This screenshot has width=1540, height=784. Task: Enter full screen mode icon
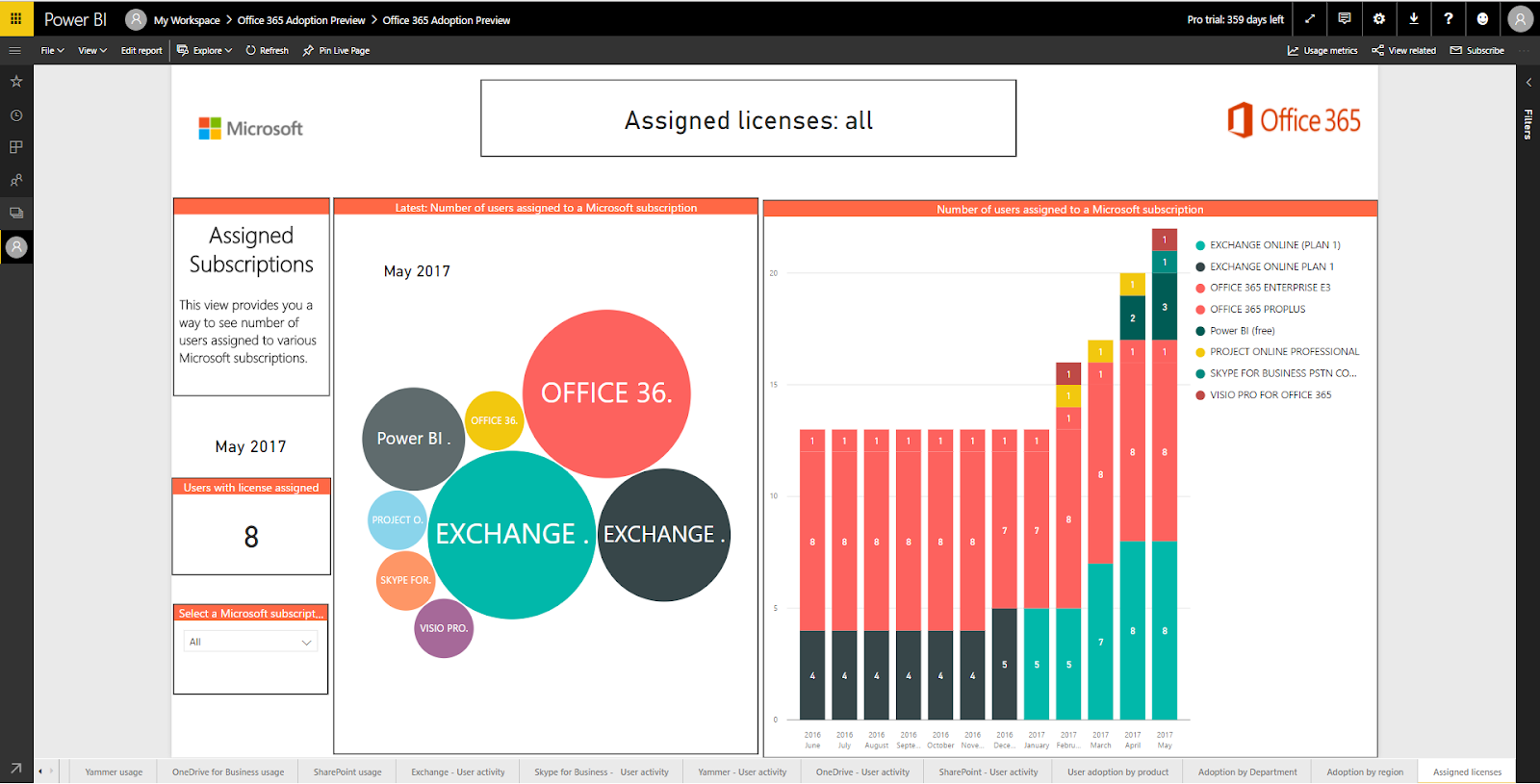(x=1310, y=18)
